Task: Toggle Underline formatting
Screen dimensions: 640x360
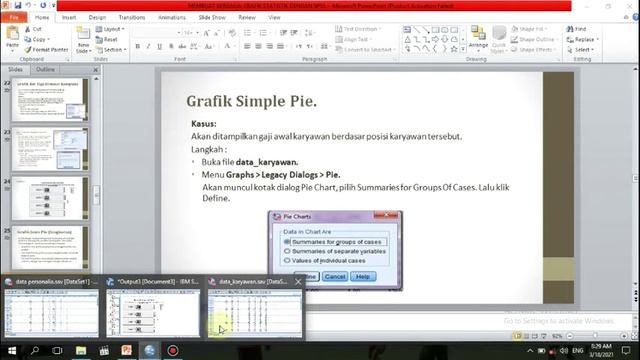Action: tap(159, 47)
